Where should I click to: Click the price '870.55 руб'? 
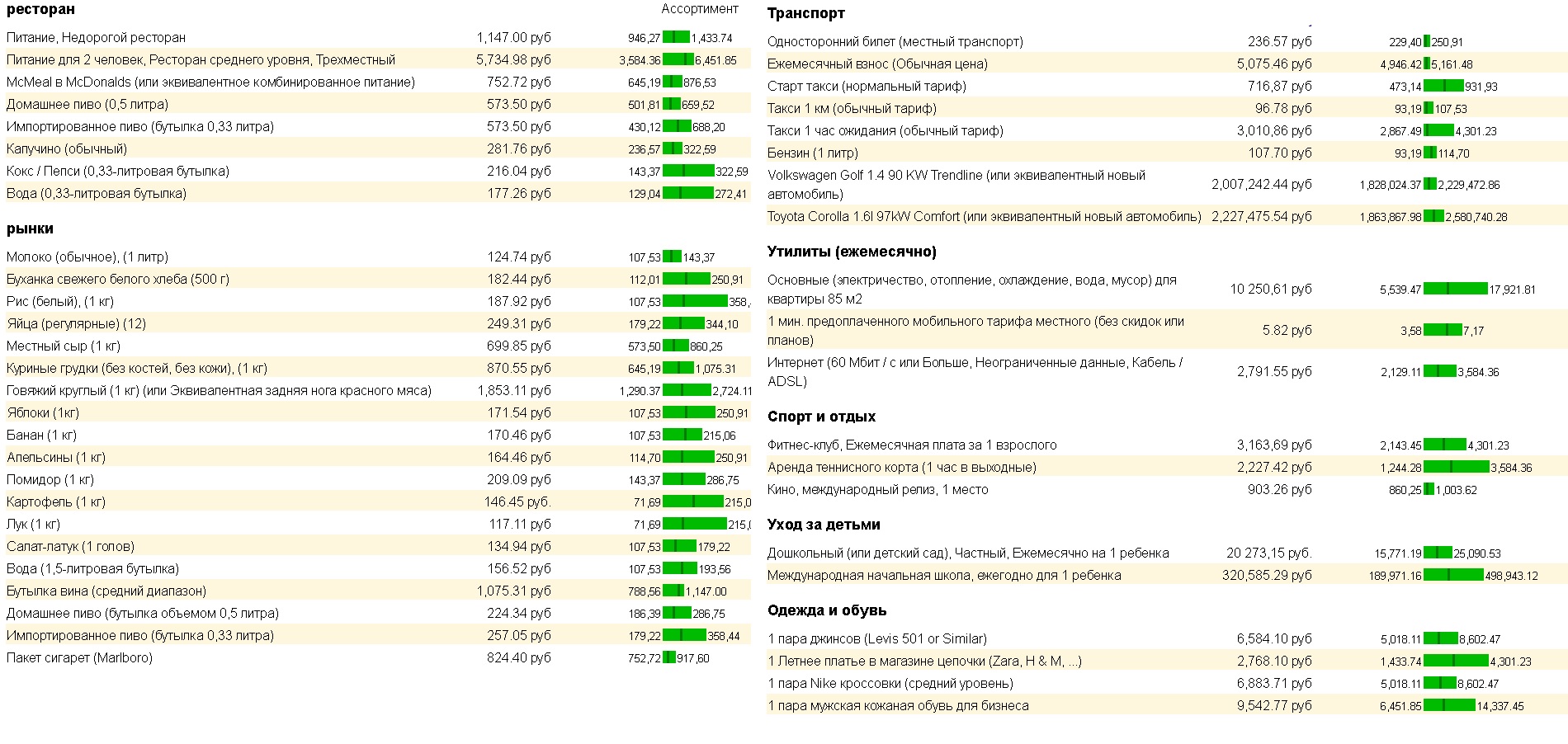[518, 369]
